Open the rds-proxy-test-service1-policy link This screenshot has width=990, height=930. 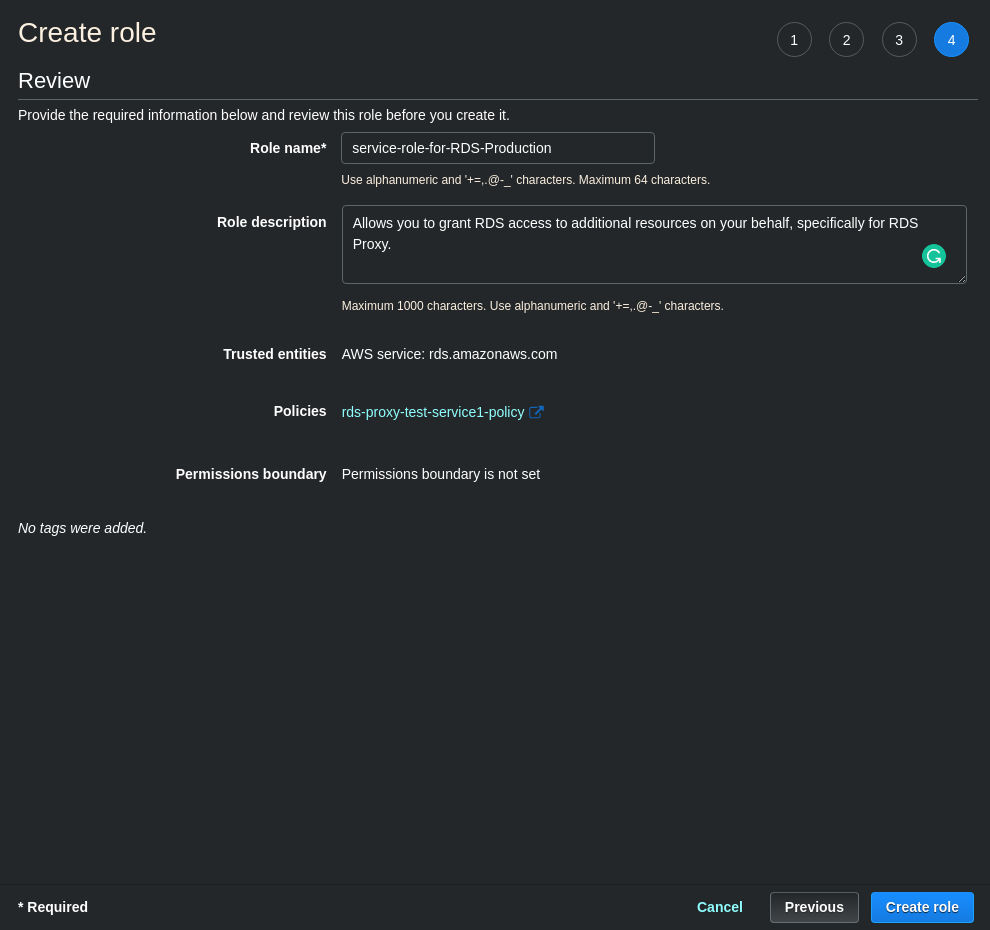point(433,412)
